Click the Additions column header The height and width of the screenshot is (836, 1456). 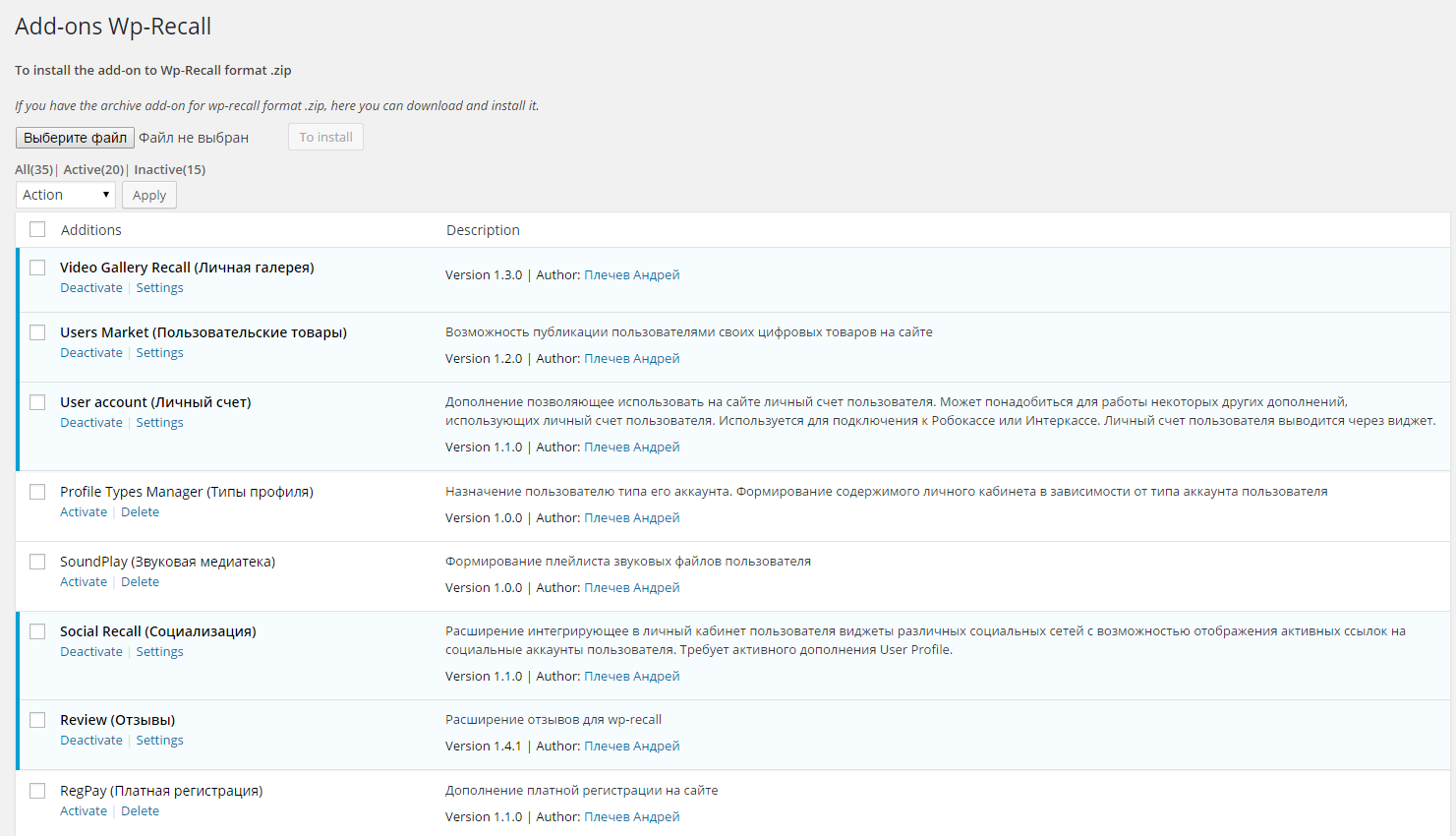91,230
